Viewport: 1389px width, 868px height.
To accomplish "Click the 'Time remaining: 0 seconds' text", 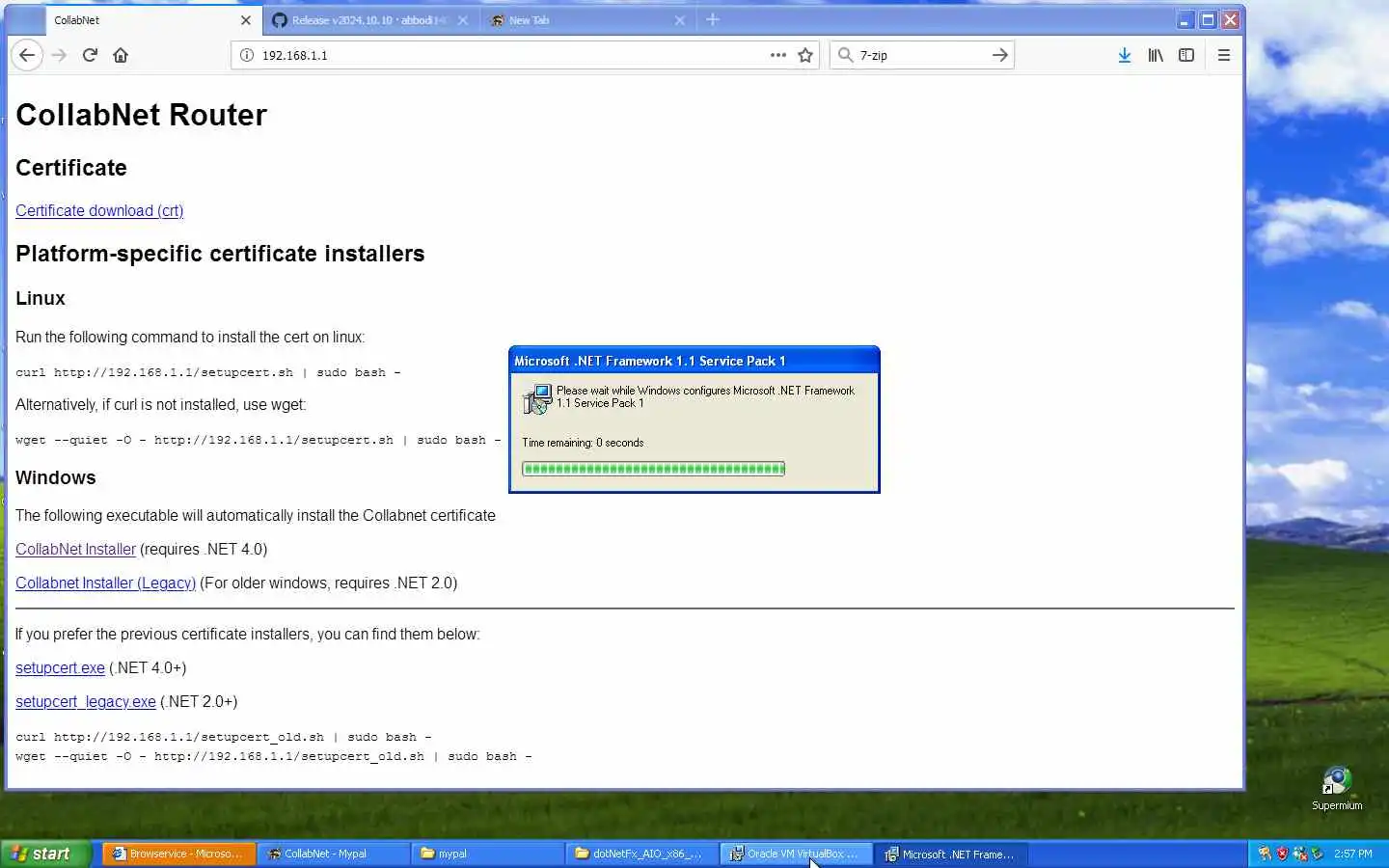I will 583,443.
